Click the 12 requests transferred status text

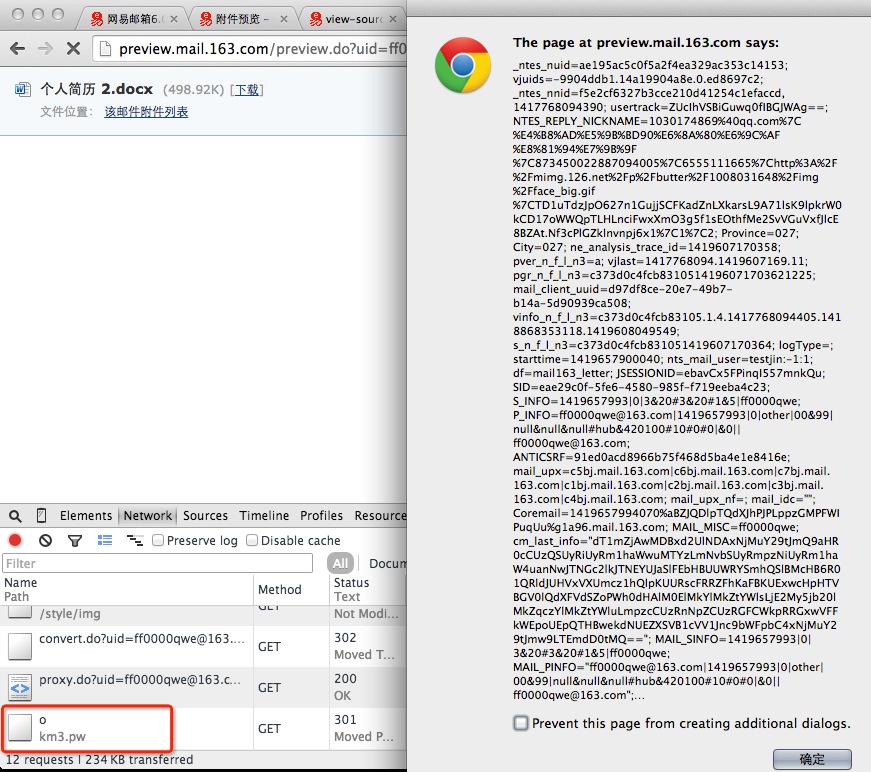click(x=99, y=759)
